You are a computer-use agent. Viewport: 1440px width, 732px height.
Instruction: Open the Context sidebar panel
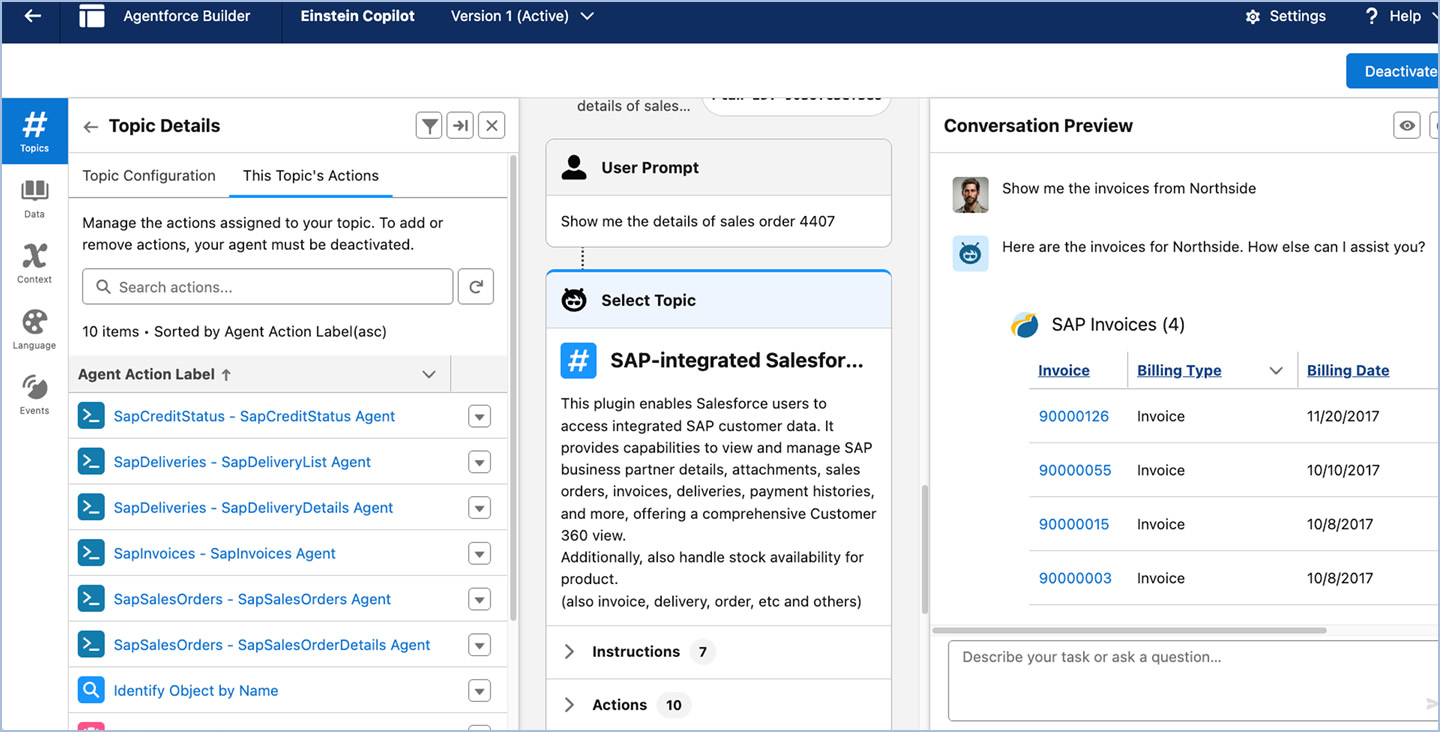34,264
